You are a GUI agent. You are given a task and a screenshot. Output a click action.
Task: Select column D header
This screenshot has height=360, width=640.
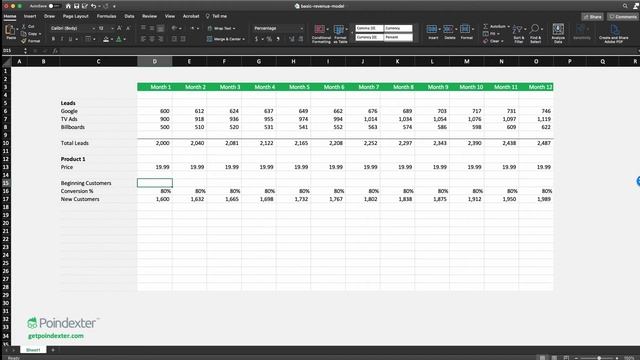tap(155, 61)
